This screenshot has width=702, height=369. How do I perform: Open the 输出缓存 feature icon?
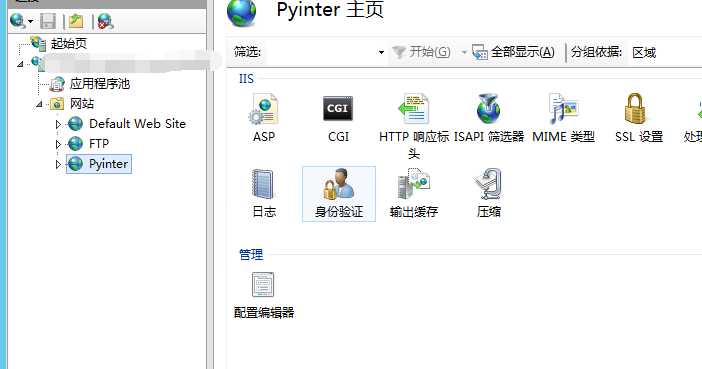(414, 184)
